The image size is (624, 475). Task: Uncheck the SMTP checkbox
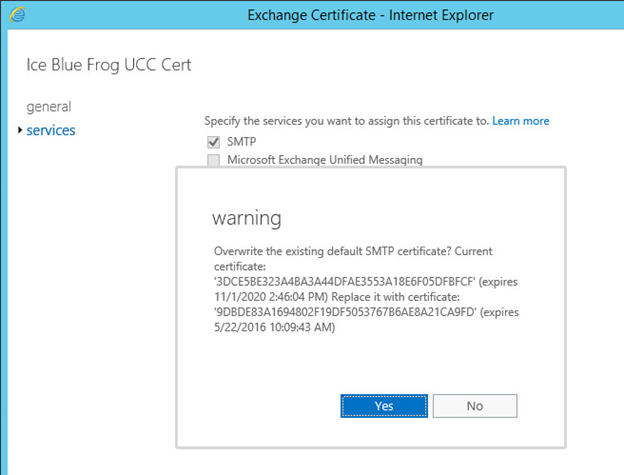coord(213,142)
